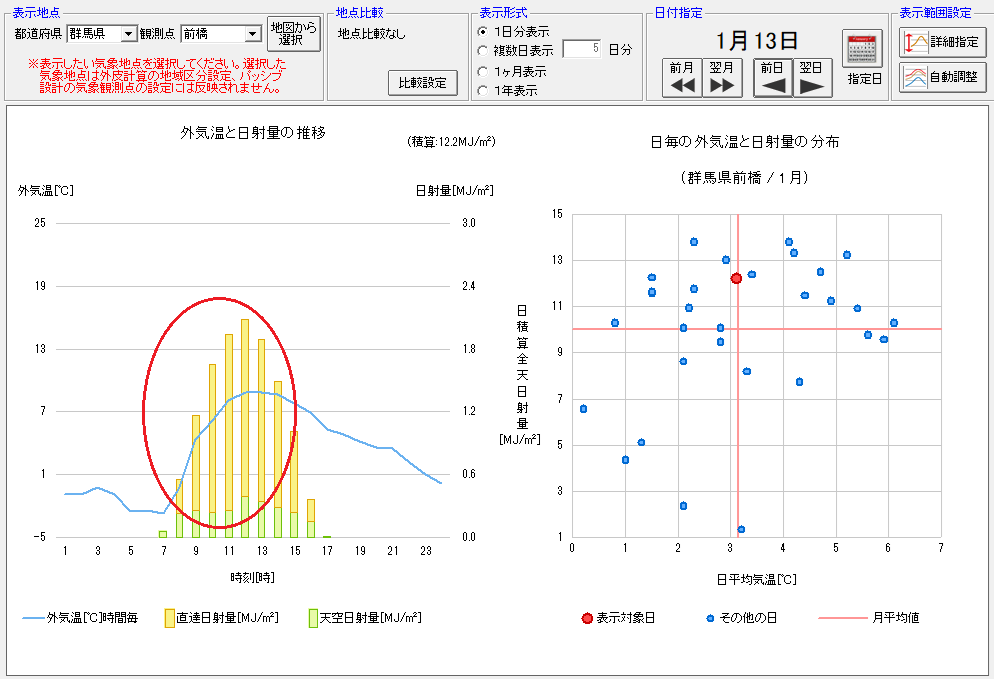Image resolution: width=994 pixels, height=679 pixels.
Task: Advance to next month with 翌月 button
Action: tap(721, 77)
